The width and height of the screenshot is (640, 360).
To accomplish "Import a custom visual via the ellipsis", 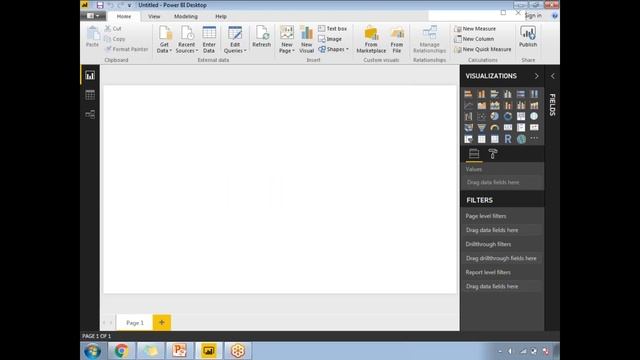I will pyautogui.click(x=534, y=138).
